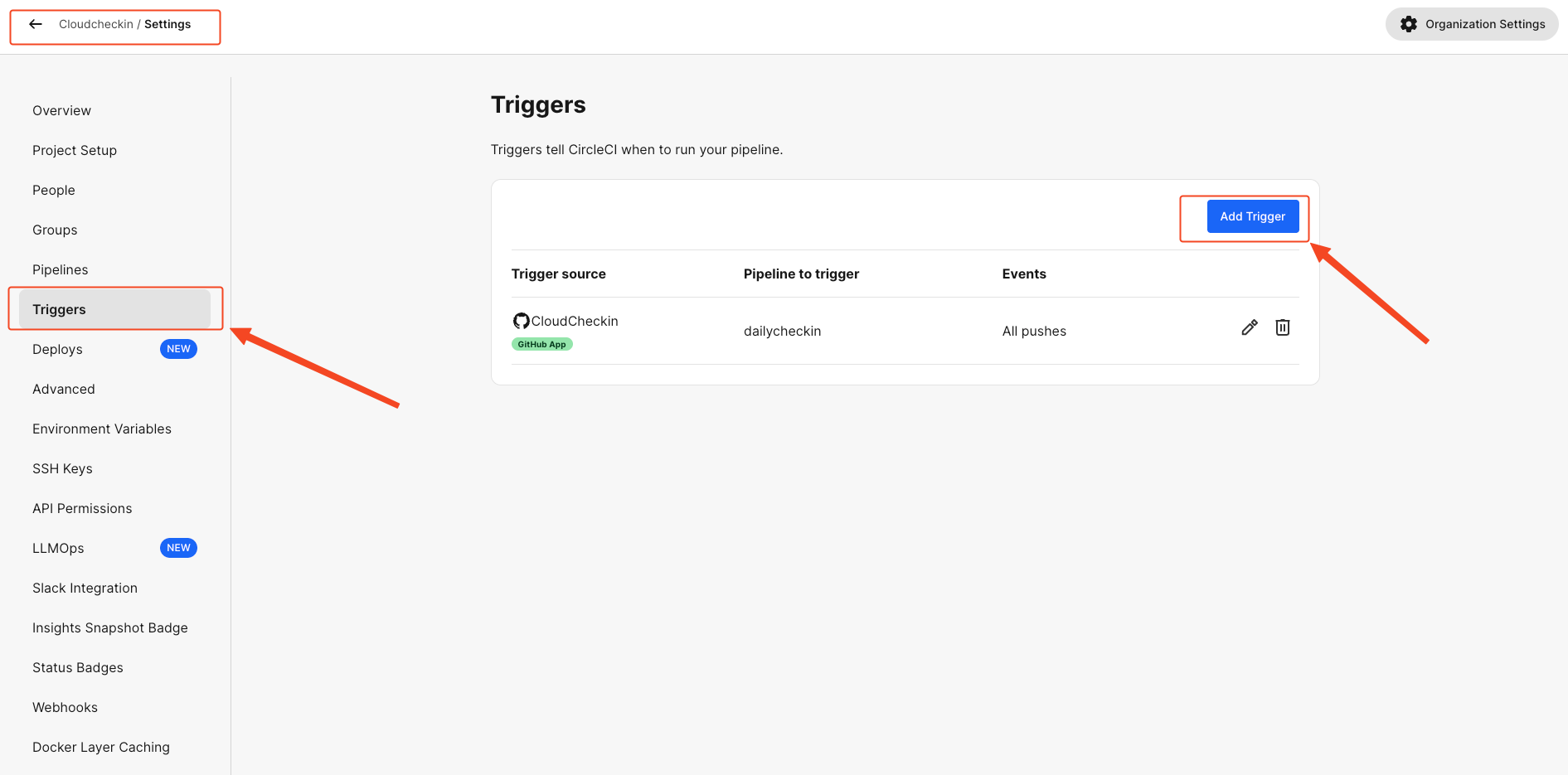Open Docker Layer Caching settings
This screenshot has width=1568, height=775.
(x=101, y=747)
